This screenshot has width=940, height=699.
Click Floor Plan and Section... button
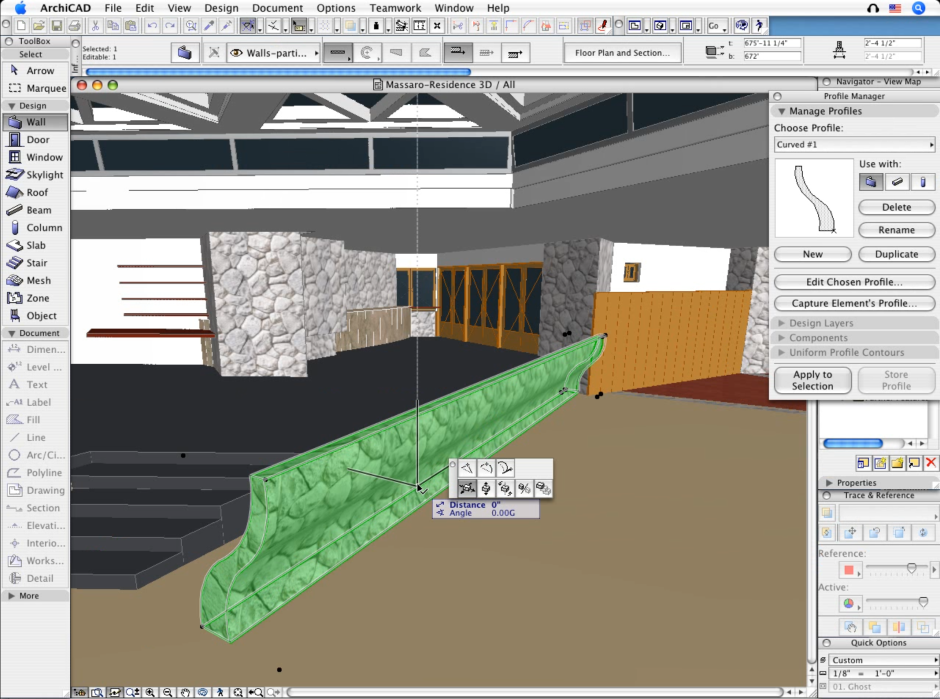622,53
